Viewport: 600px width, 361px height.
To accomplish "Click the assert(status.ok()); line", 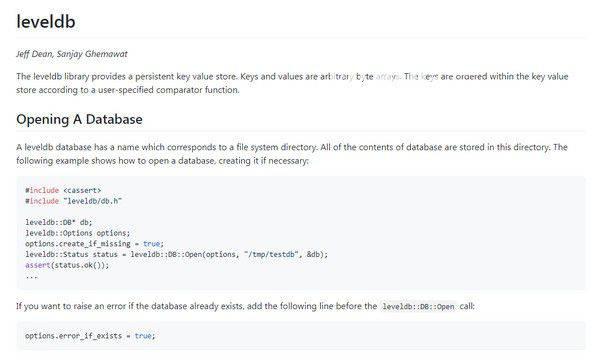I will pos(67,265).
